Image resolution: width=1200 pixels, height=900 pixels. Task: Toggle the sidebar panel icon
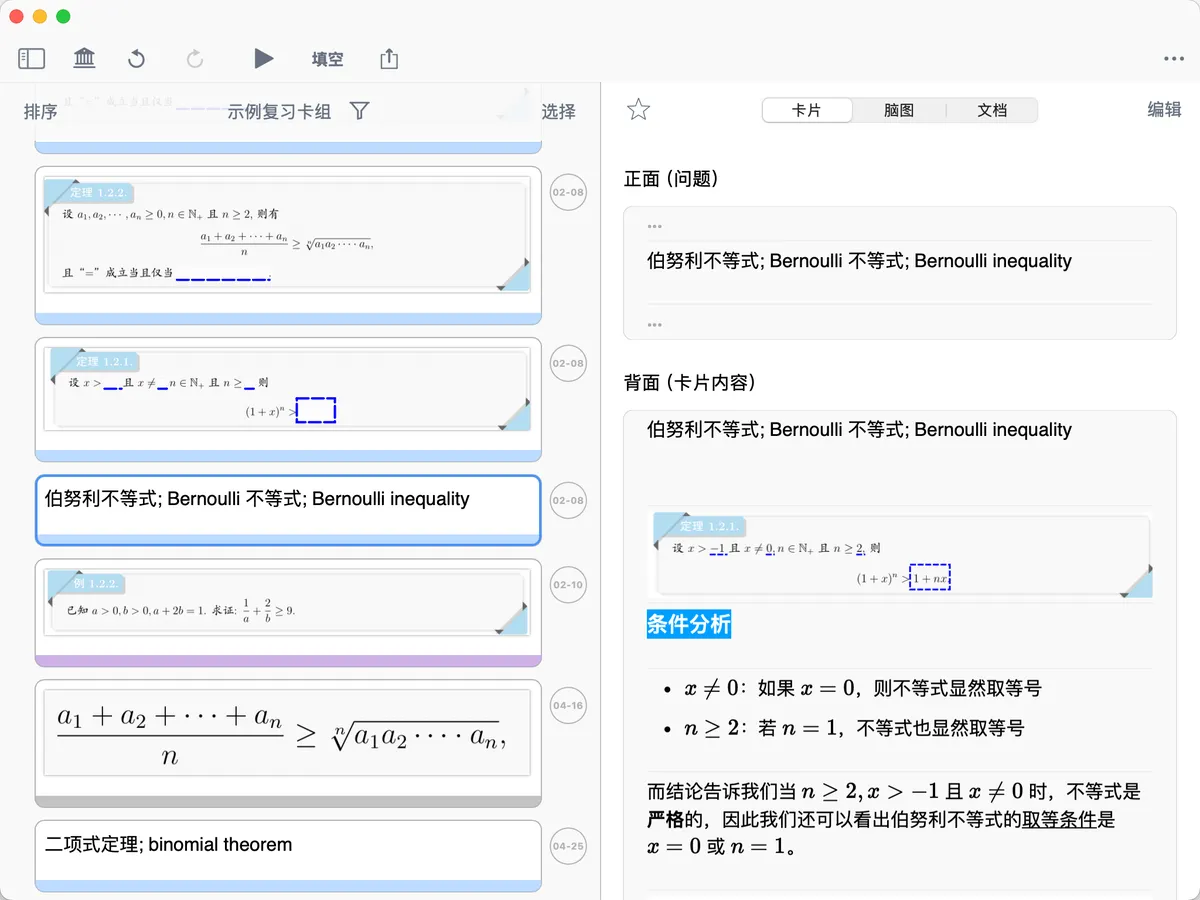[32, 59]
